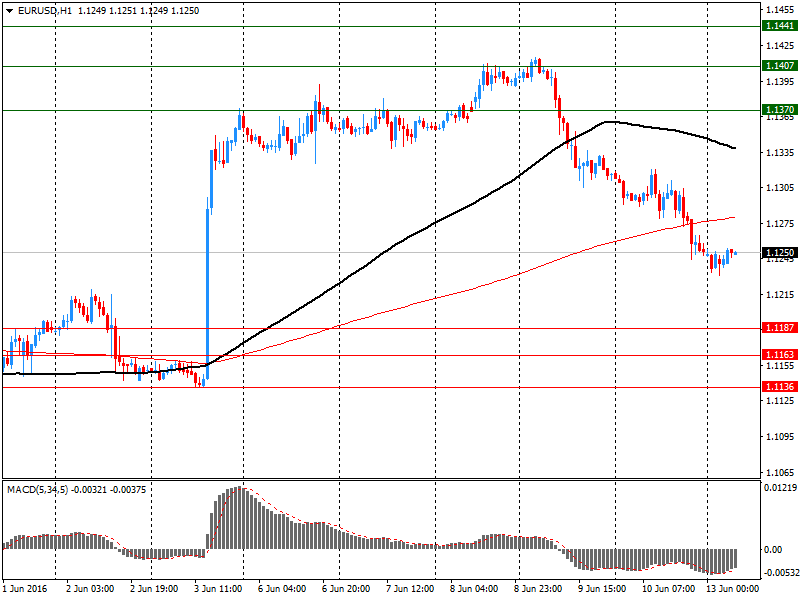Click the 2 Jun 19:00 time label
800x600 pixels.
click(154, 589)
